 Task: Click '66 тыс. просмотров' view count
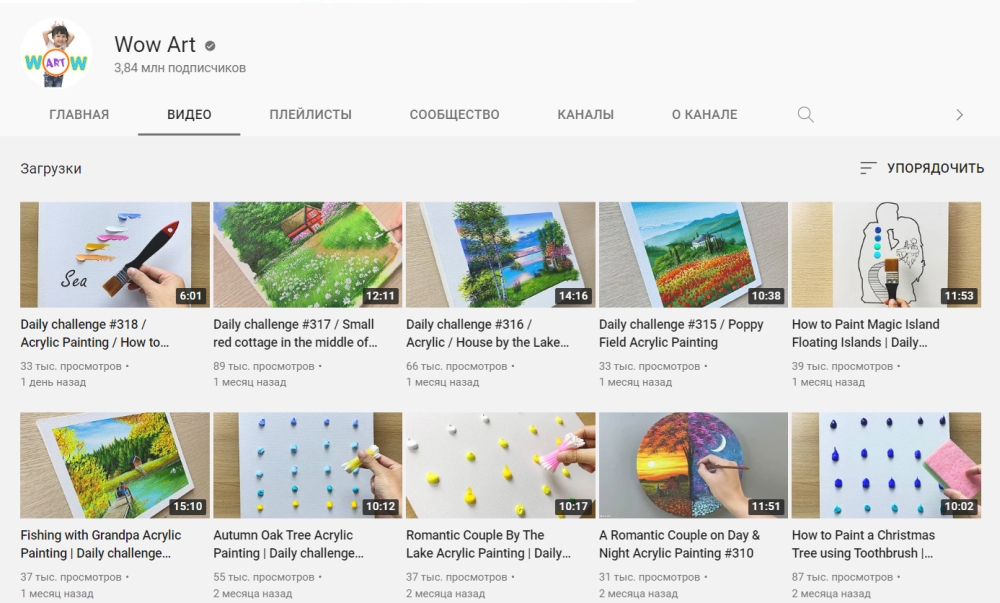(457, 367)
